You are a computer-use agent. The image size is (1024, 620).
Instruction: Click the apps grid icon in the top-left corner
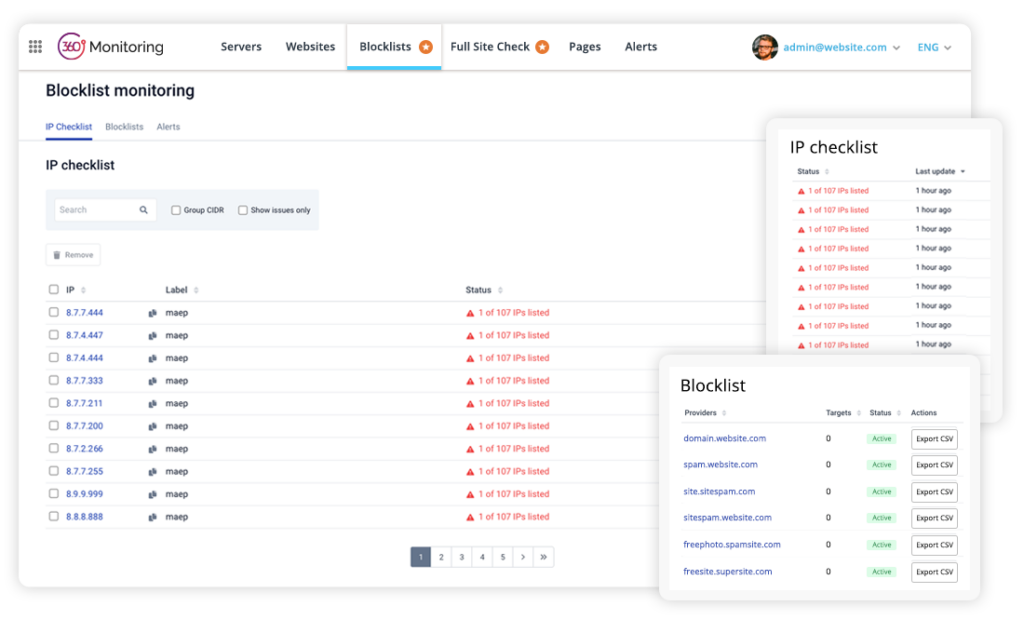[38, 46]
